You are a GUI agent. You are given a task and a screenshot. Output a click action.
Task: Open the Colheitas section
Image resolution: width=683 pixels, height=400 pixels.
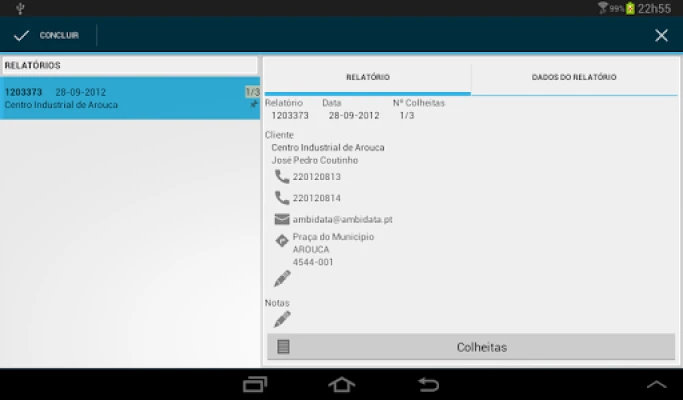tap(481, 347)
